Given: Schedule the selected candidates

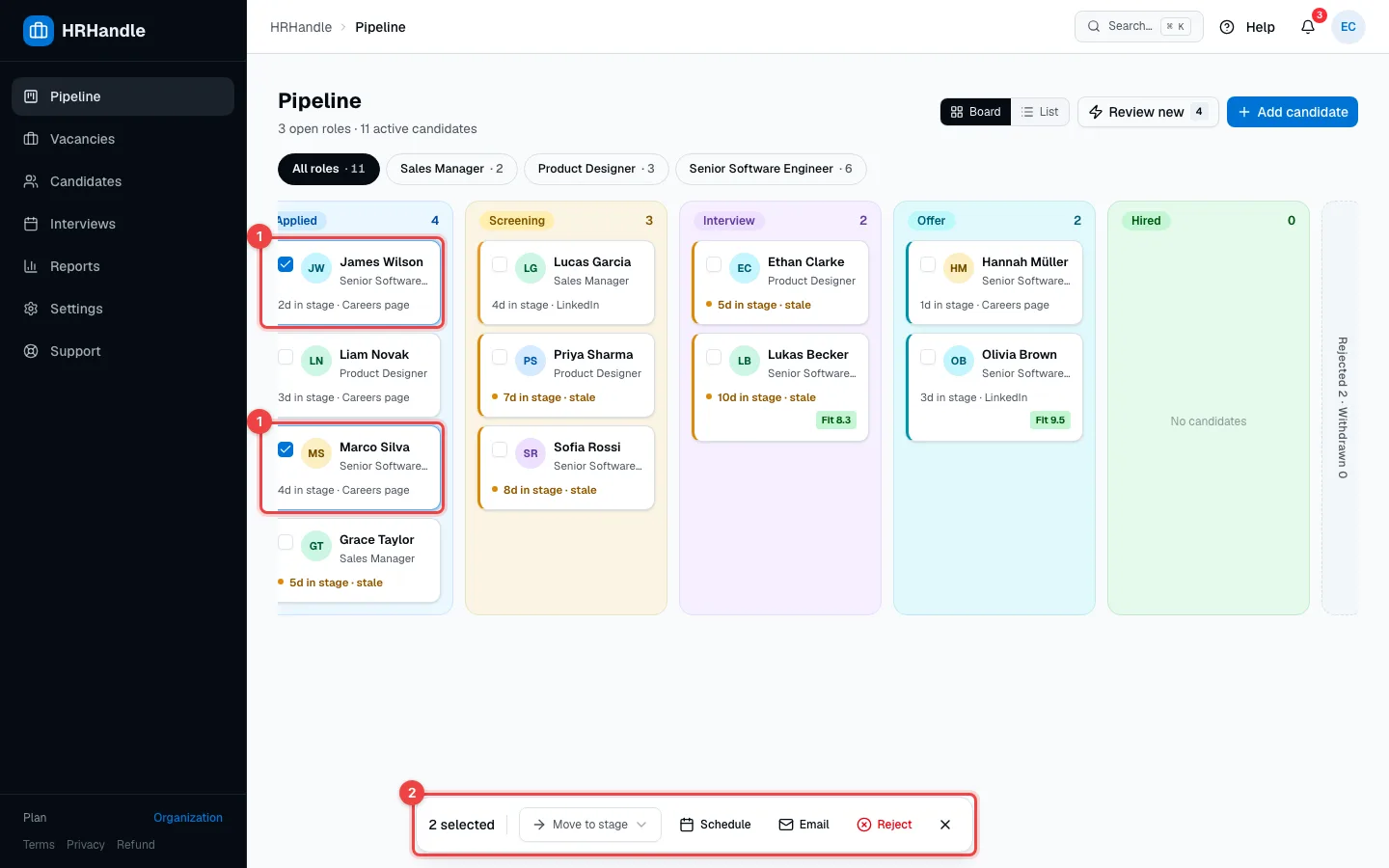Looking at the screenshot, I should pyautogui.click(x=715, y=825).
